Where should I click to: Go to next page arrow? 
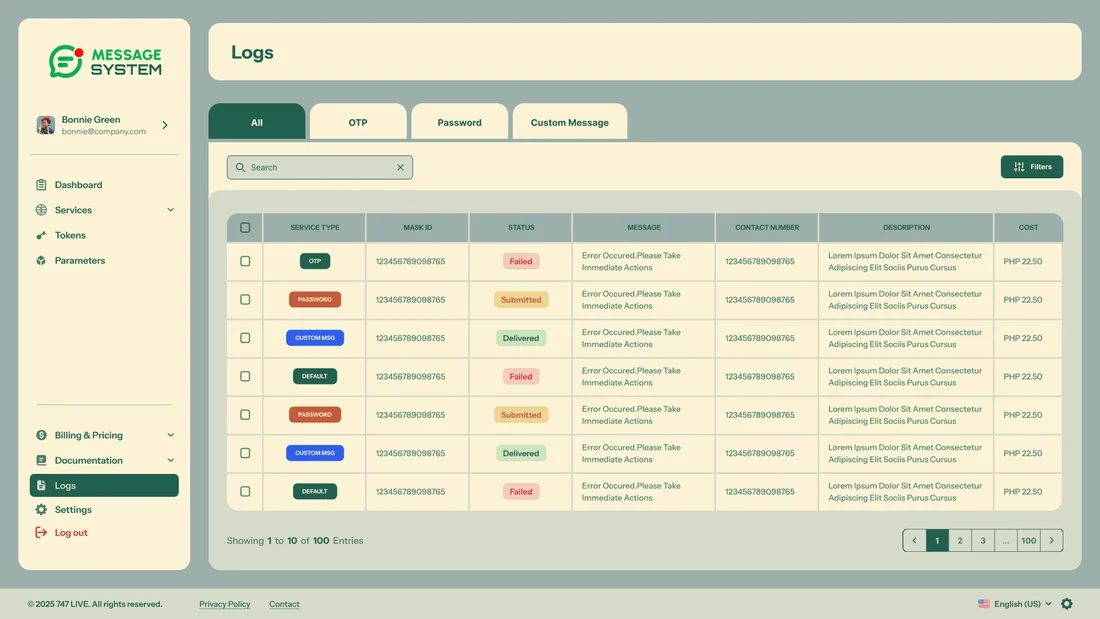coord(1052,540)
